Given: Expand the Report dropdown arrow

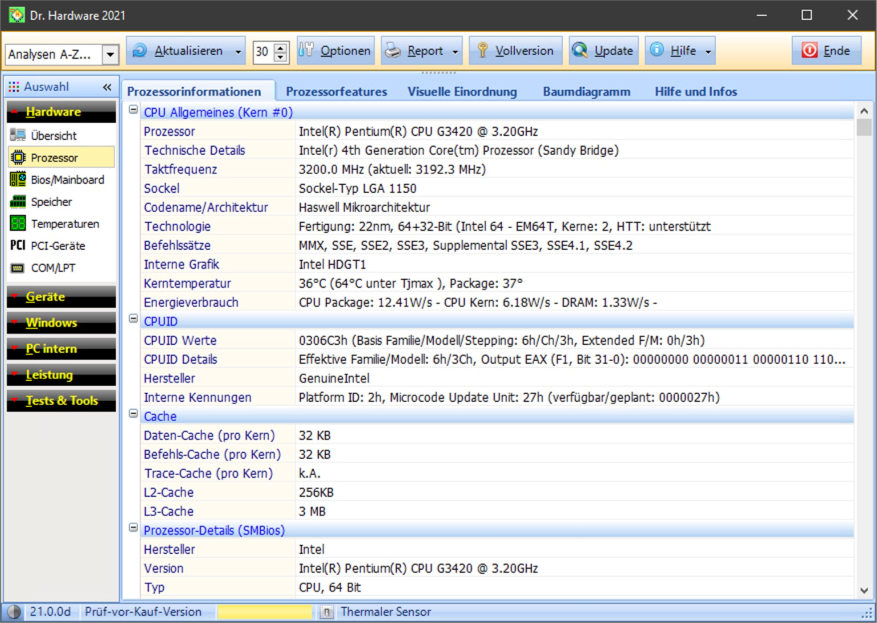Looking at the screenshot, I should [x=457, y=51].
